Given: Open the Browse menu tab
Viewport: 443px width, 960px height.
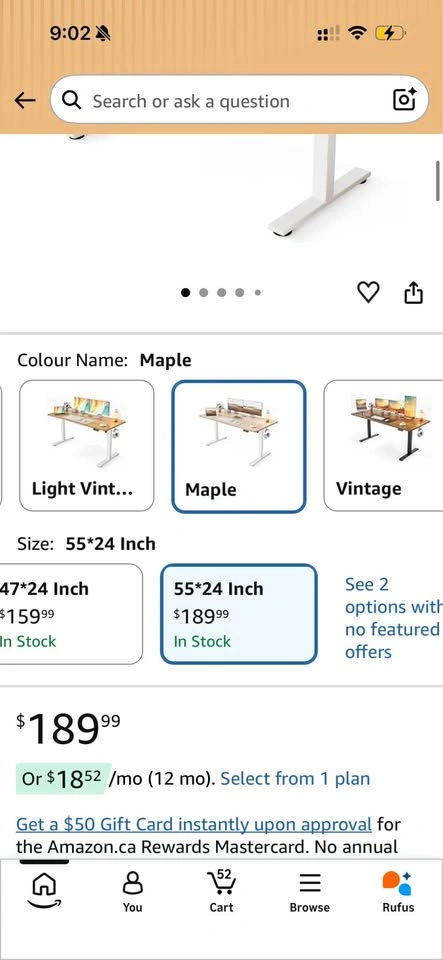Looking at the screenshot, I should click(x=310, y=891).
